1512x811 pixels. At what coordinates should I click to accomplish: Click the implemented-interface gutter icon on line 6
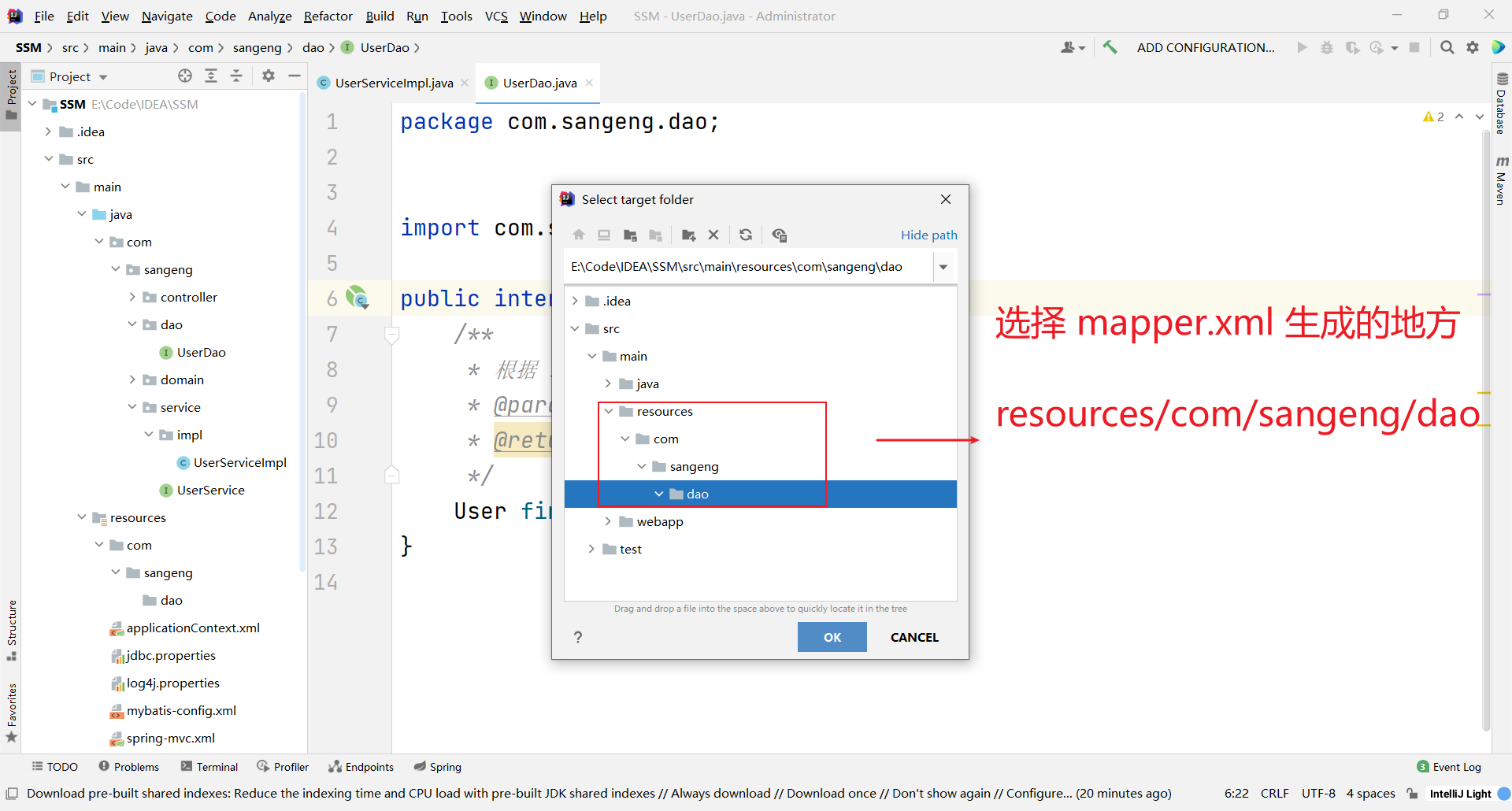[x=358, y=298]
